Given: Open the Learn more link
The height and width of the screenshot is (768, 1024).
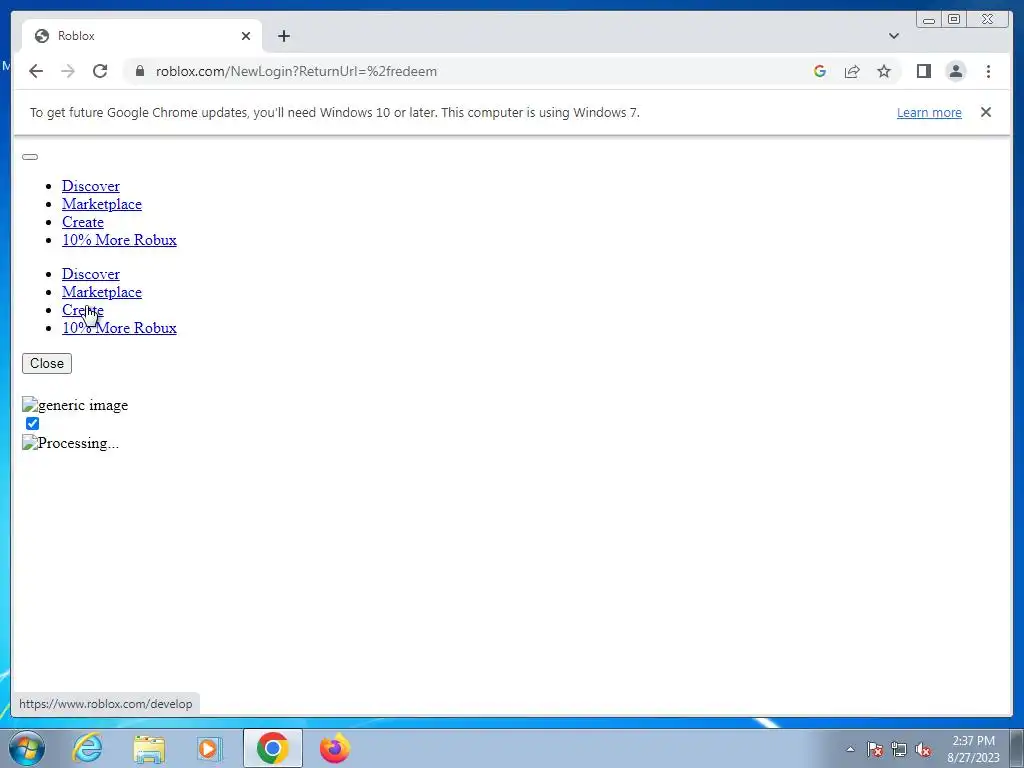Looking at the screenshot, I should [x=929, y=112].
